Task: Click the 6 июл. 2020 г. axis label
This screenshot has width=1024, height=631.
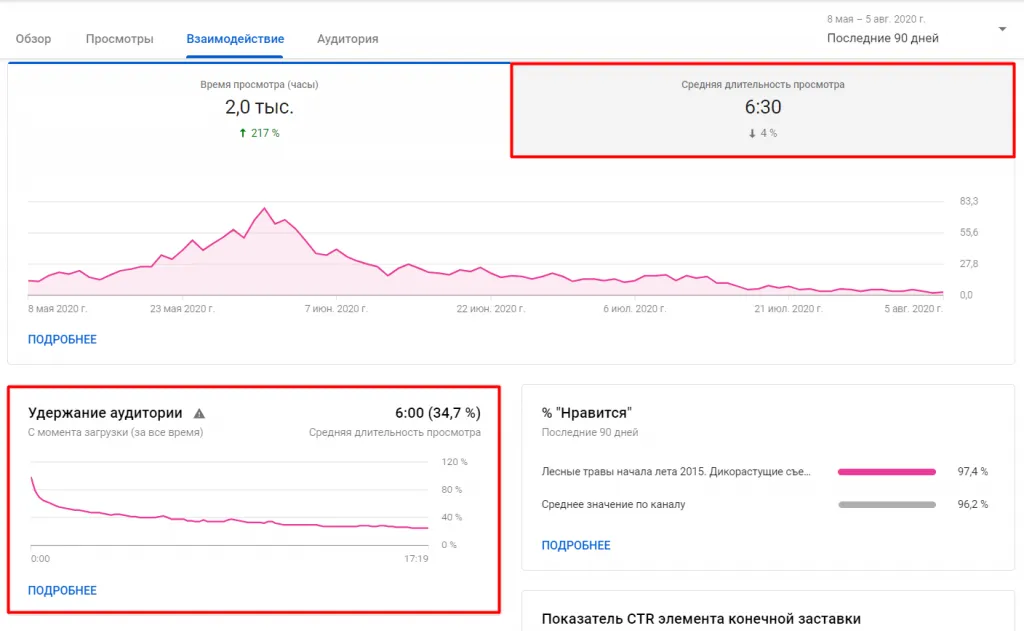Action: [634, 308]
